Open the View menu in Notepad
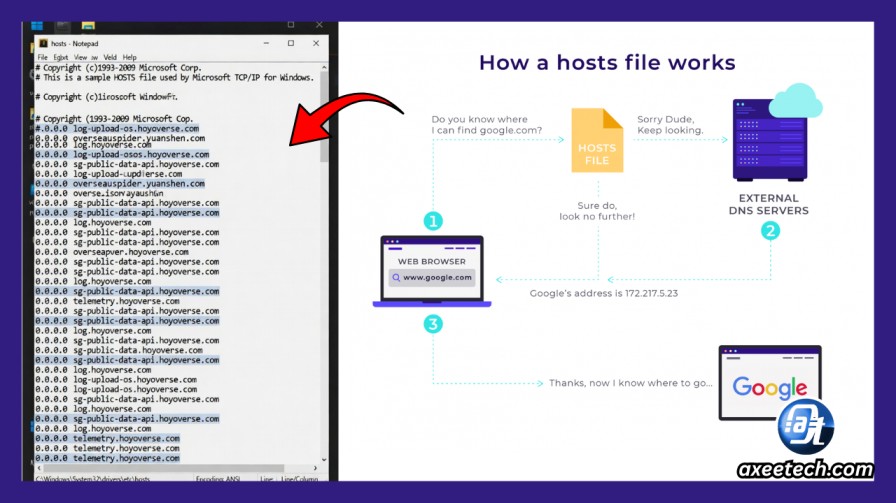The width and height of the screenshot is (896, 503). (x=81, y=57)
